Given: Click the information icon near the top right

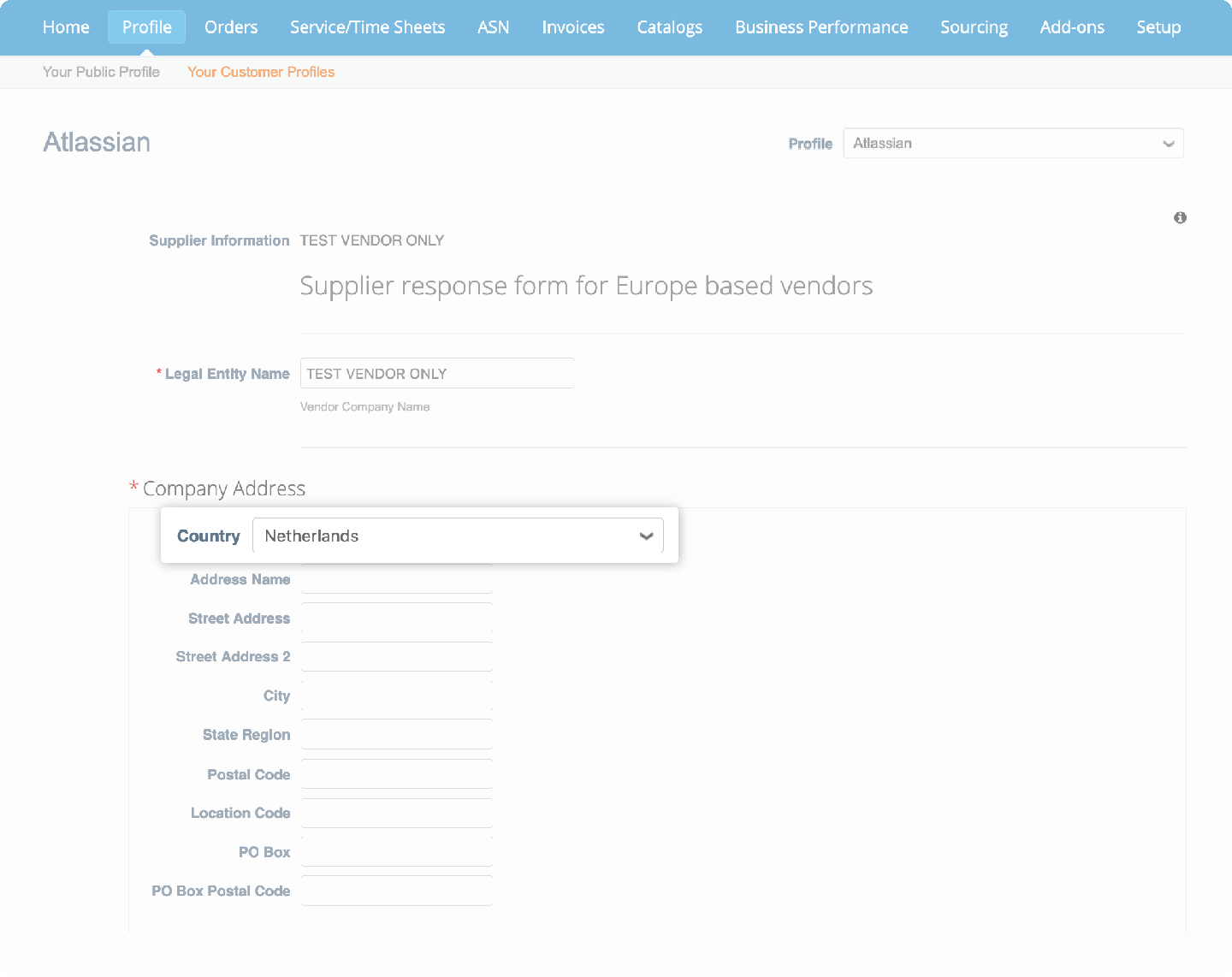Looking at the screenshot, I should pos(1180,217).
